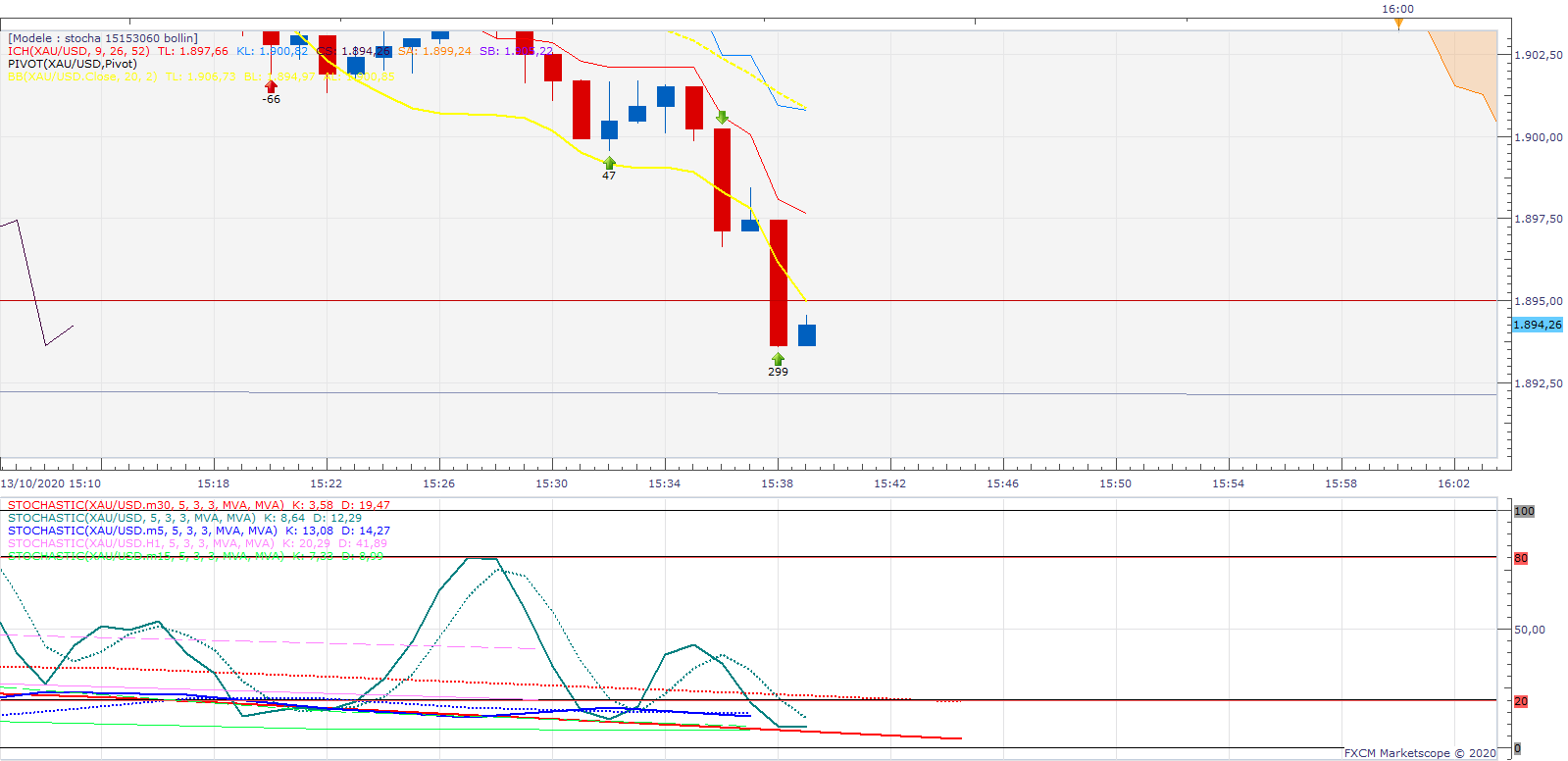This screenshot has width=1568, height=761.
Task: Click the 15:30 time axis label
Action: click(552, 483)
